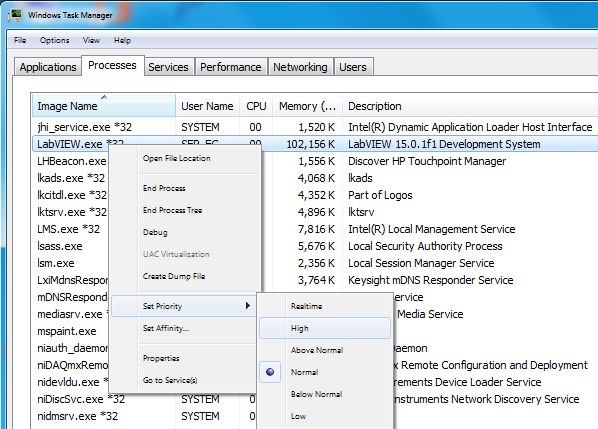
Task: Select the lkads.exe *32 process
Action: click(71, 178)
